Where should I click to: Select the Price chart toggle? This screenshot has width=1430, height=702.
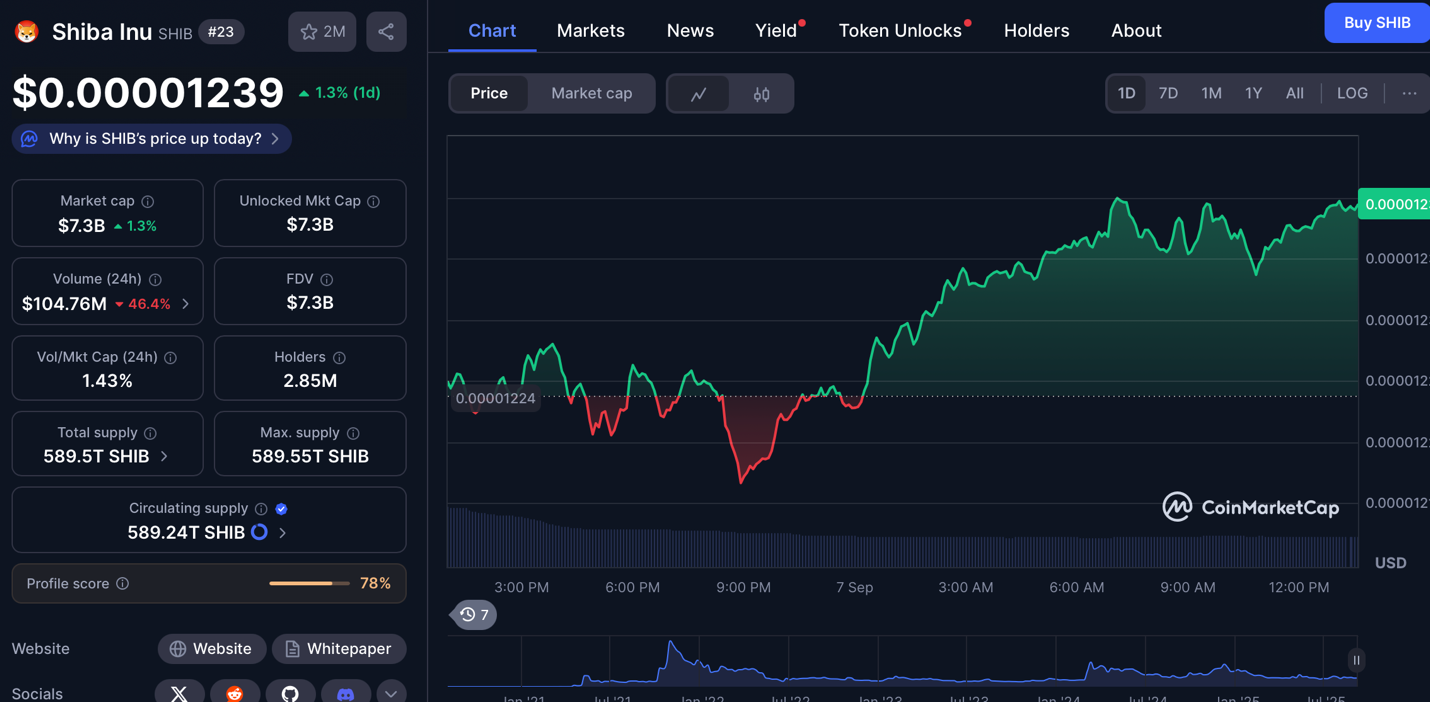(489, 93)
